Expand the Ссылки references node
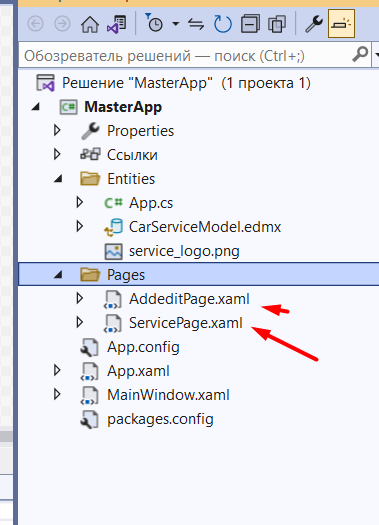 point(57,155)
